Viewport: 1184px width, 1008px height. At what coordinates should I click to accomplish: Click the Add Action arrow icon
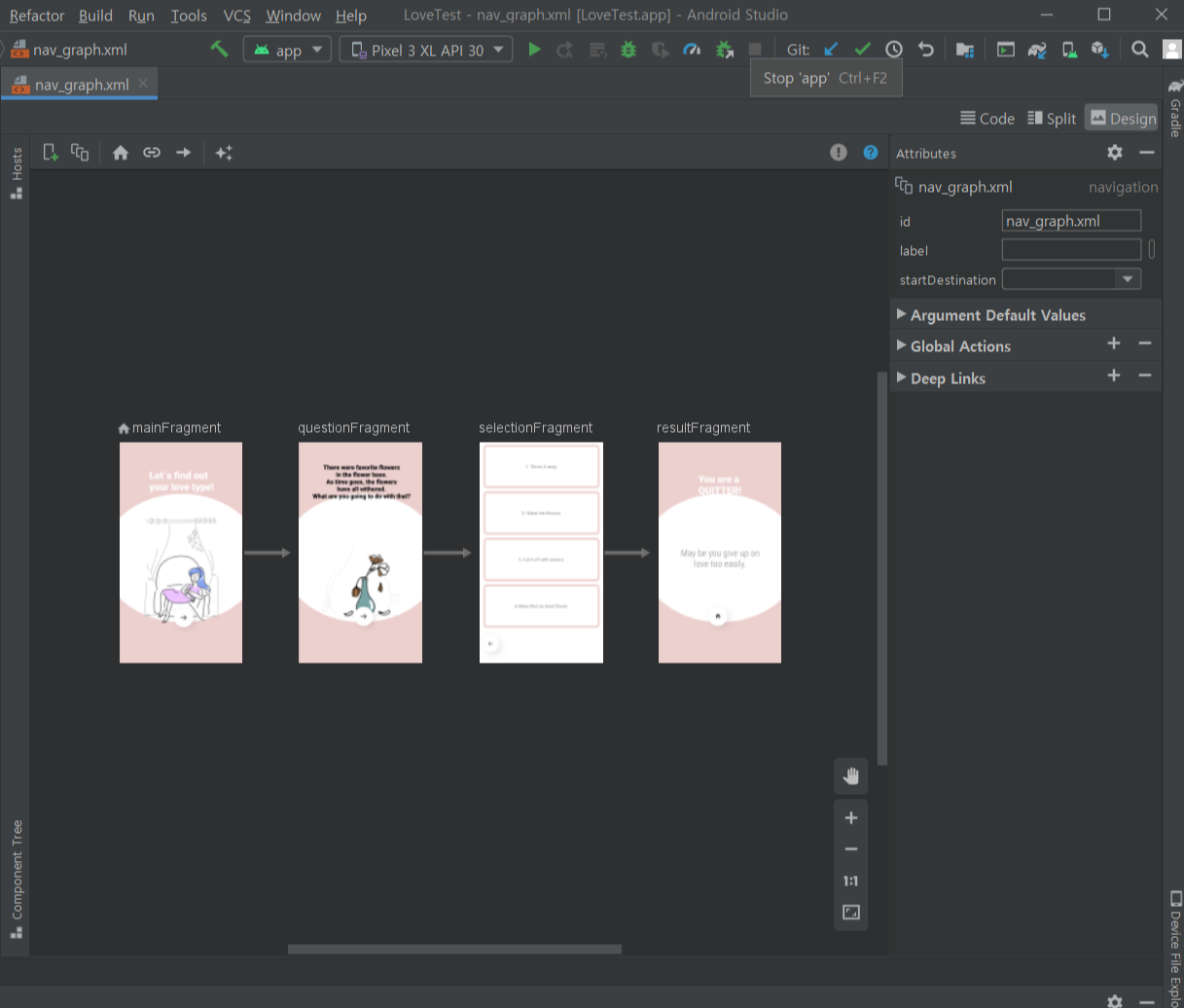[183, 152]
